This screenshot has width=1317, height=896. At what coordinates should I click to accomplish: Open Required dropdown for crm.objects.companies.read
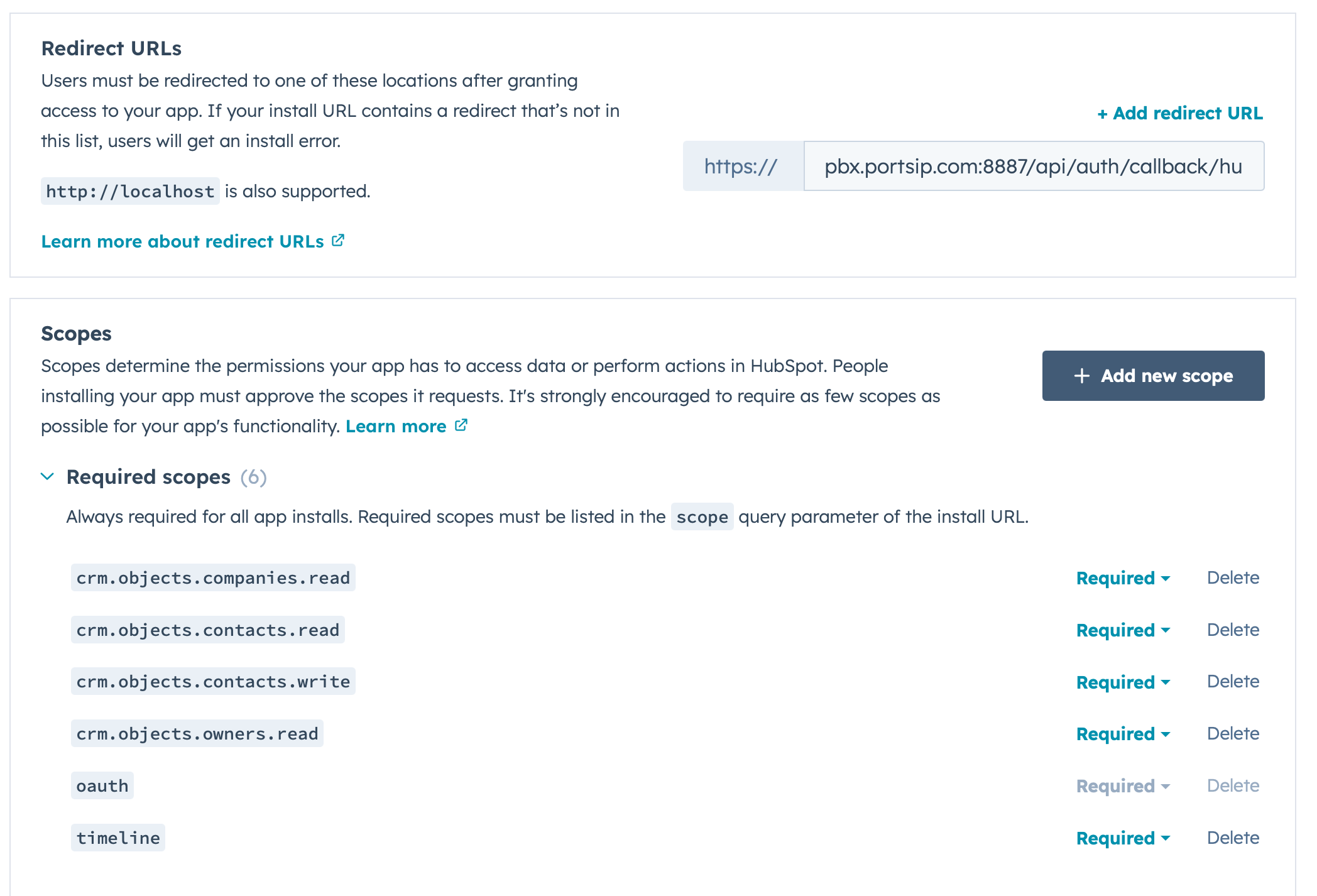[1123, 578]
